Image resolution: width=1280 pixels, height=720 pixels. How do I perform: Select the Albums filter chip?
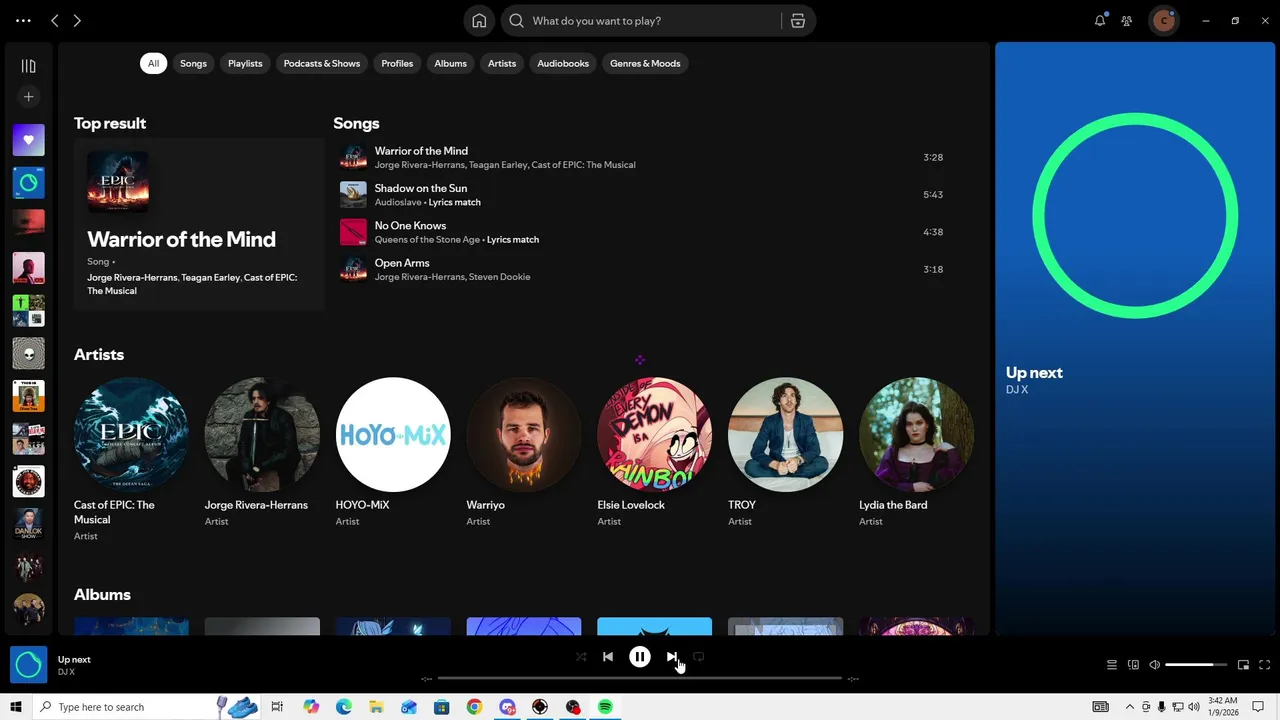click(x=450, y=63)
